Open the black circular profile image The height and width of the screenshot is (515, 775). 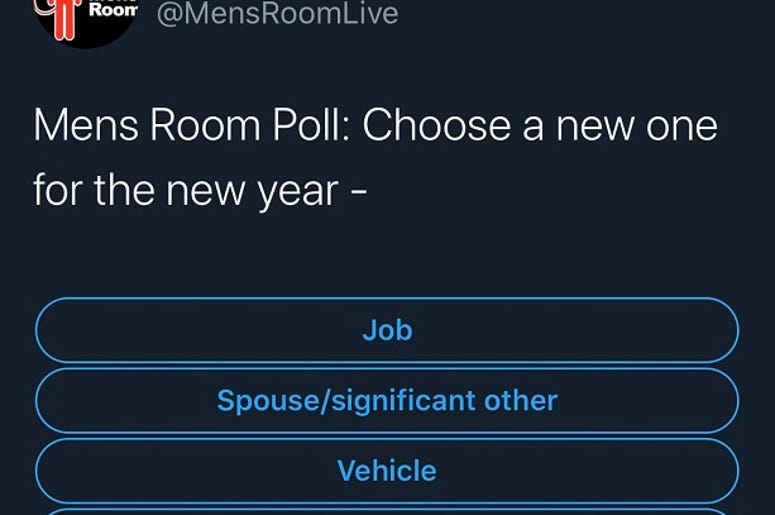pyautogui.click(x=86, y=20)
